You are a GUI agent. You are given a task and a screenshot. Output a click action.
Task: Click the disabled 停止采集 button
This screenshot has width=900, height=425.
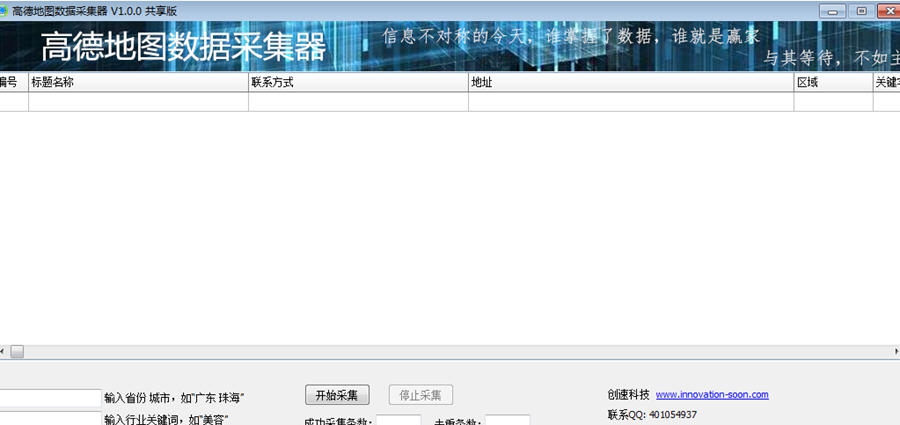421,395
